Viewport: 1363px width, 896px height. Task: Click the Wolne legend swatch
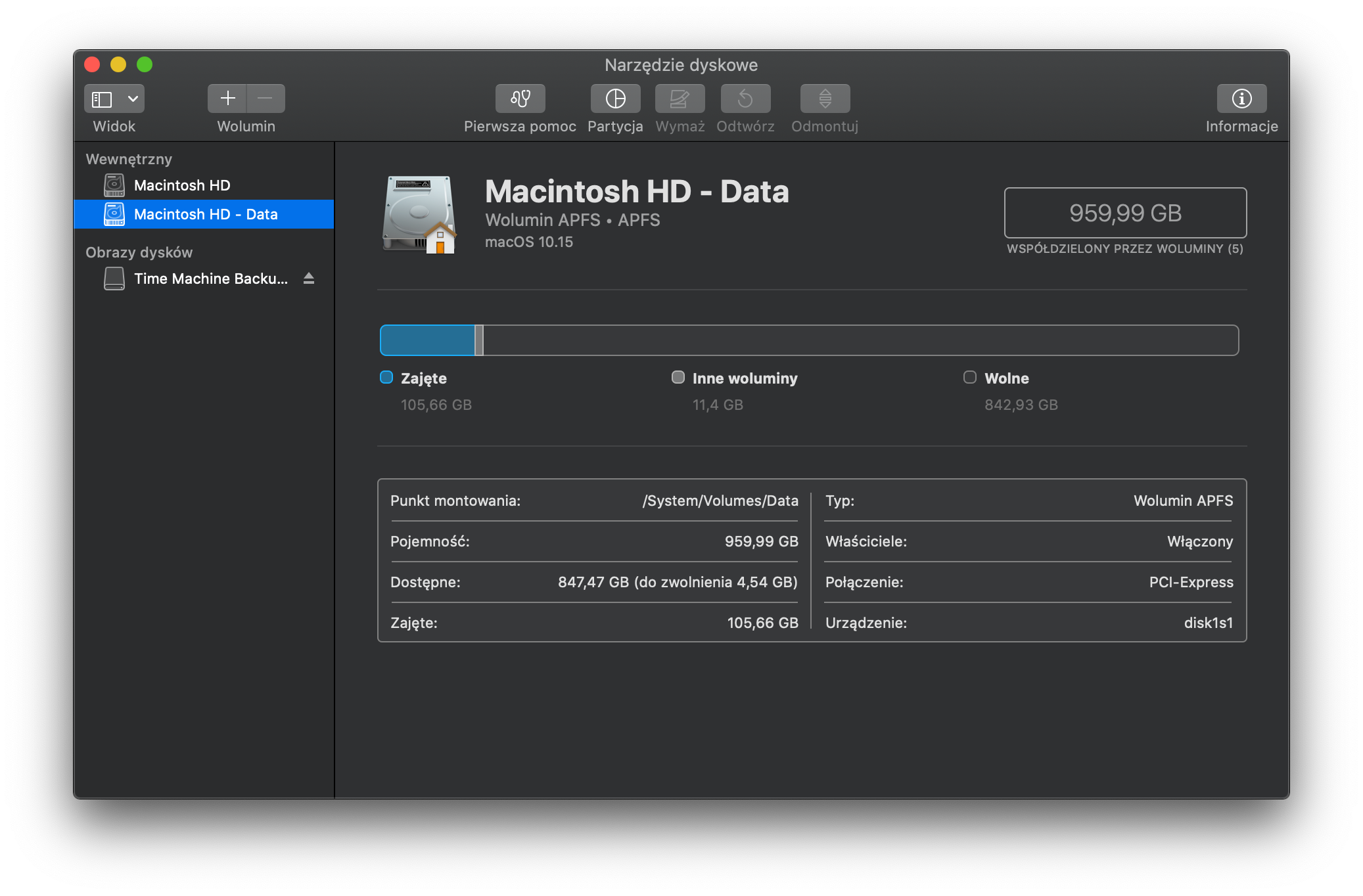pyautogui.click(x=970, y=377)
